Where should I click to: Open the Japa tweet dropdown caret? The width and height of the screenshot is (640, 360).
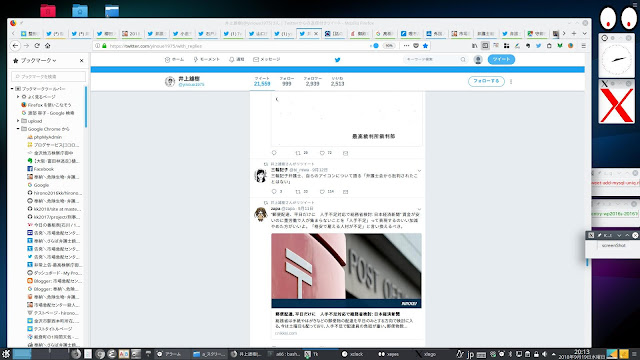tap(419, 209)
